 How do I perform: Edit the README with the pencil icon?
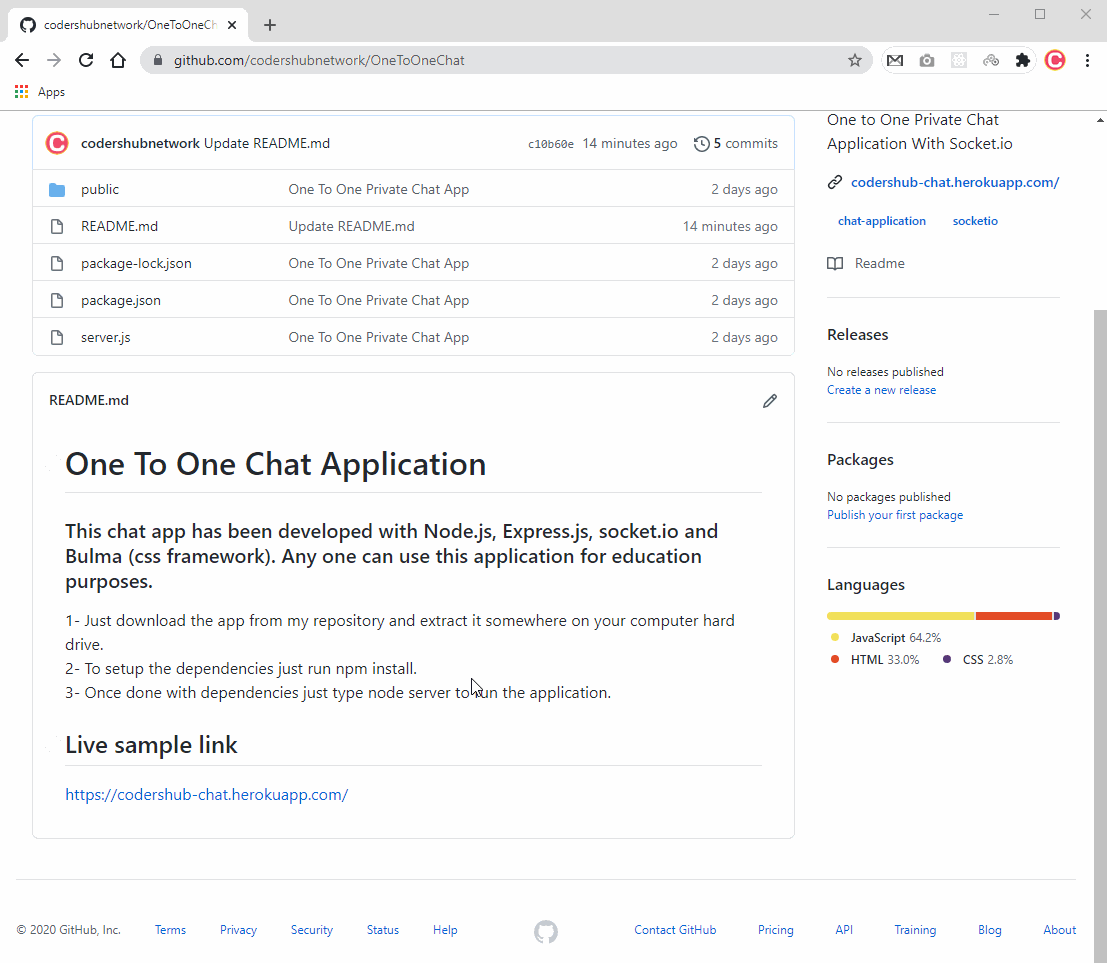pyautogui.click(x=770, y=401)
